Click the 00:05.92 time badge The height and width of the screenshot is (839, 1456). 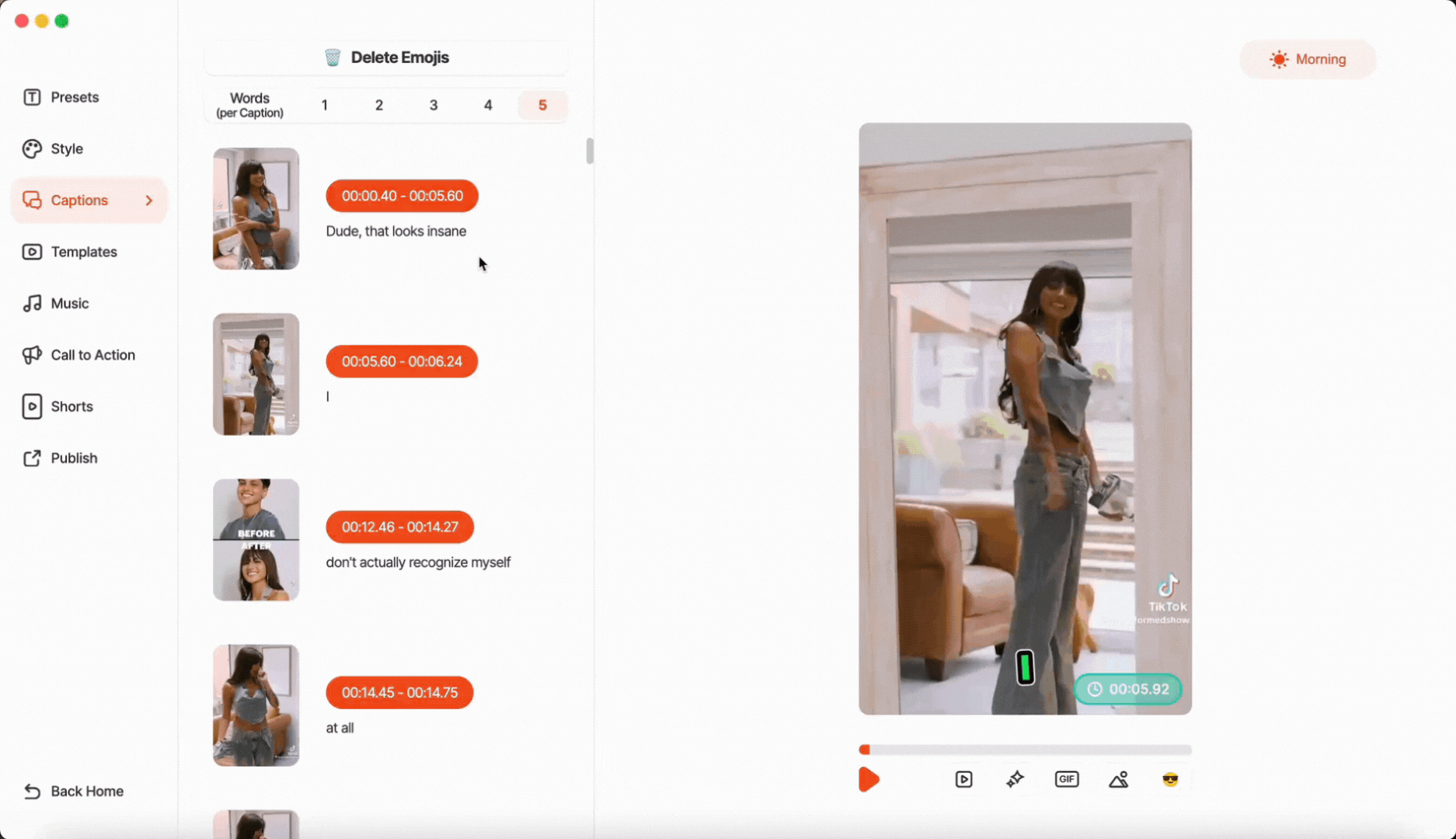pyautogui.click(x=1128, y=689)
